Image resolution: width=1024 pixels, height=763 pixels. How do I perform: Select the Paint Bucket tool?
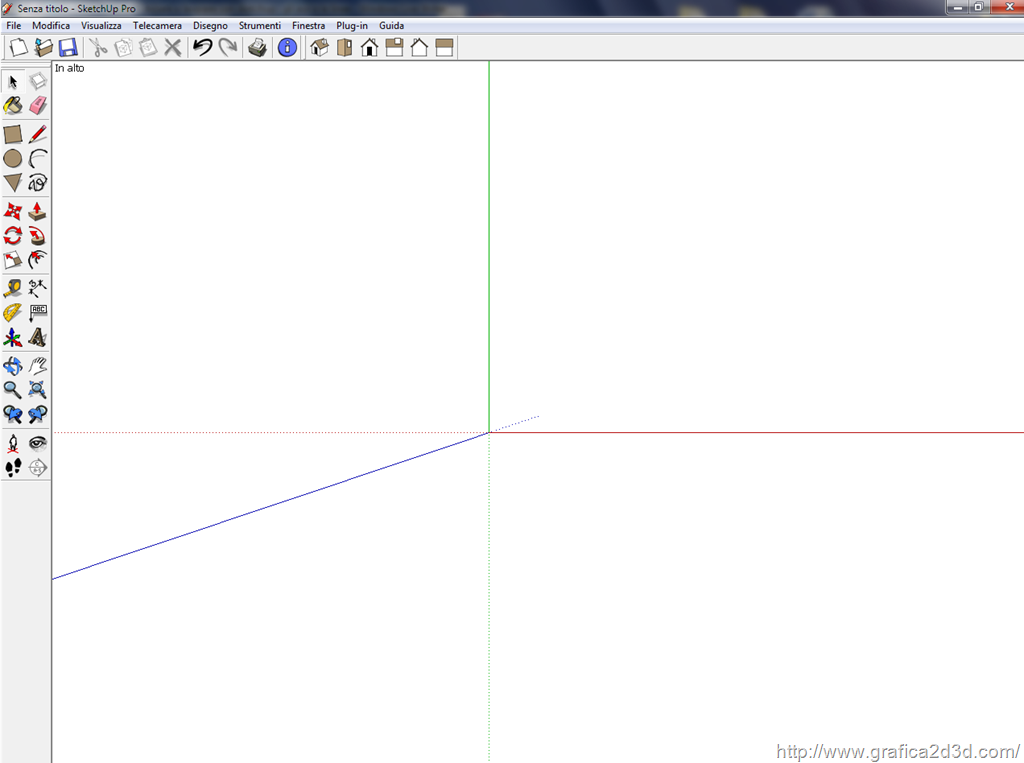point(13,106)
